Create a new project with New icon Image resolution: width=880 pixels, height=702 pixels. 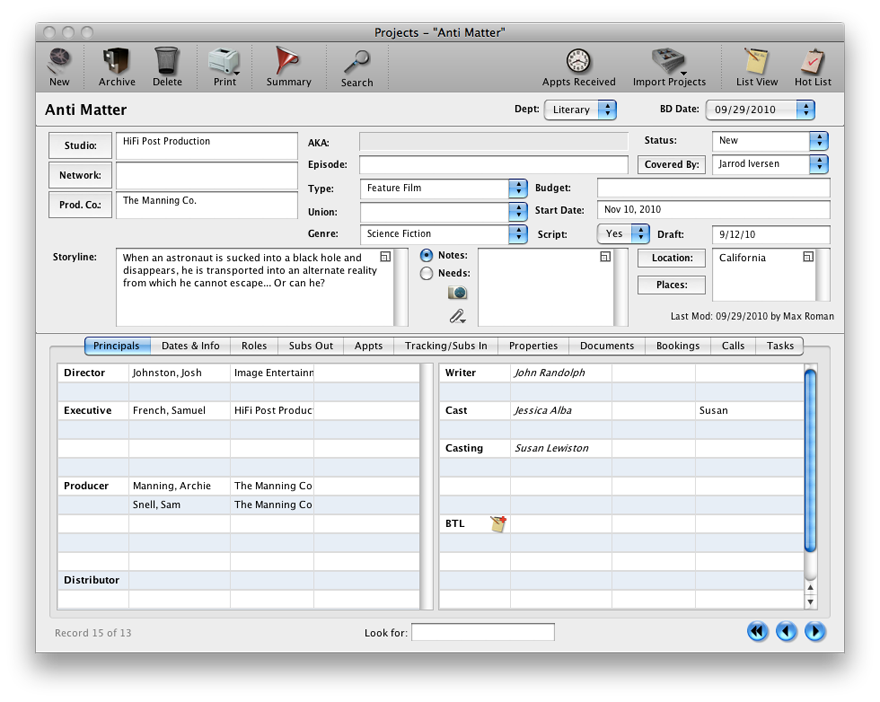pyautogui.click(x=59, y=67)
